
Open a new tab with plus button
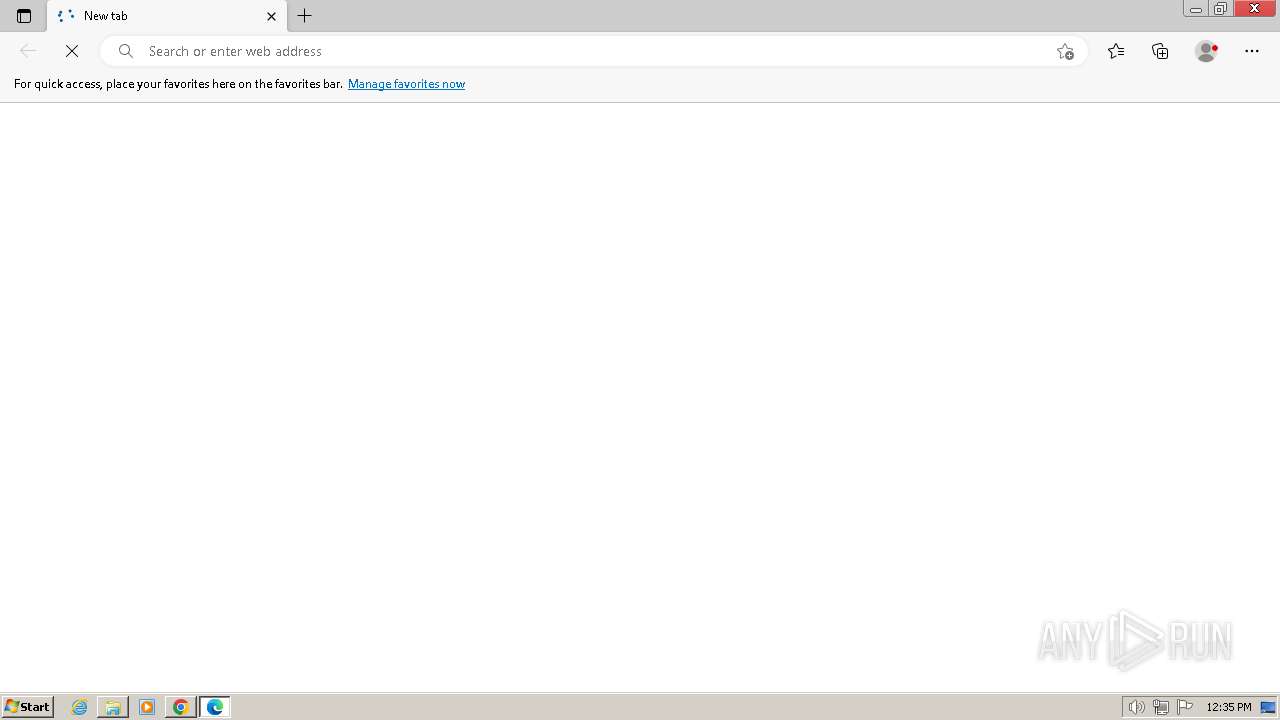click(x=305, y=16)
